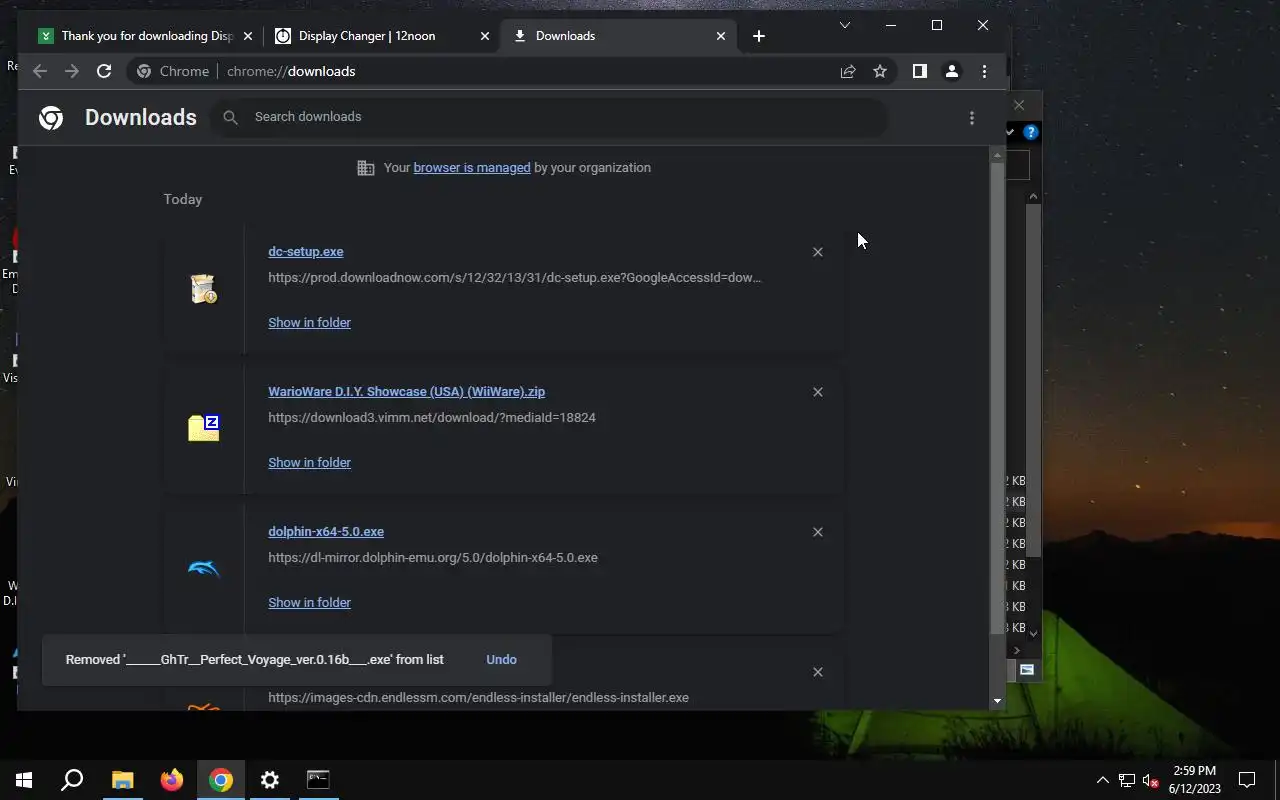Click the search magnifier in Downloads
The height and width of the screenshot is (800, 1280).
(230, 117)
